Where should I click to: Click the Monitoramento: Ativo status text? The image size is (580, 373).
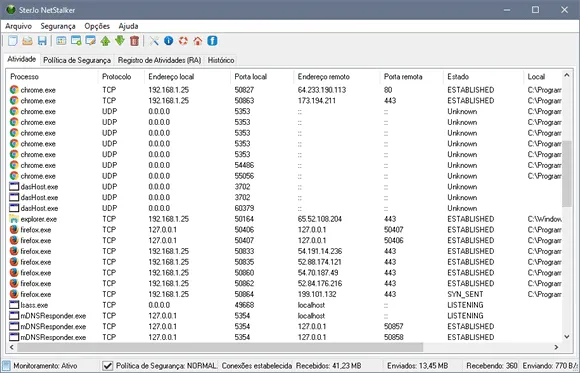pos(45,366)
